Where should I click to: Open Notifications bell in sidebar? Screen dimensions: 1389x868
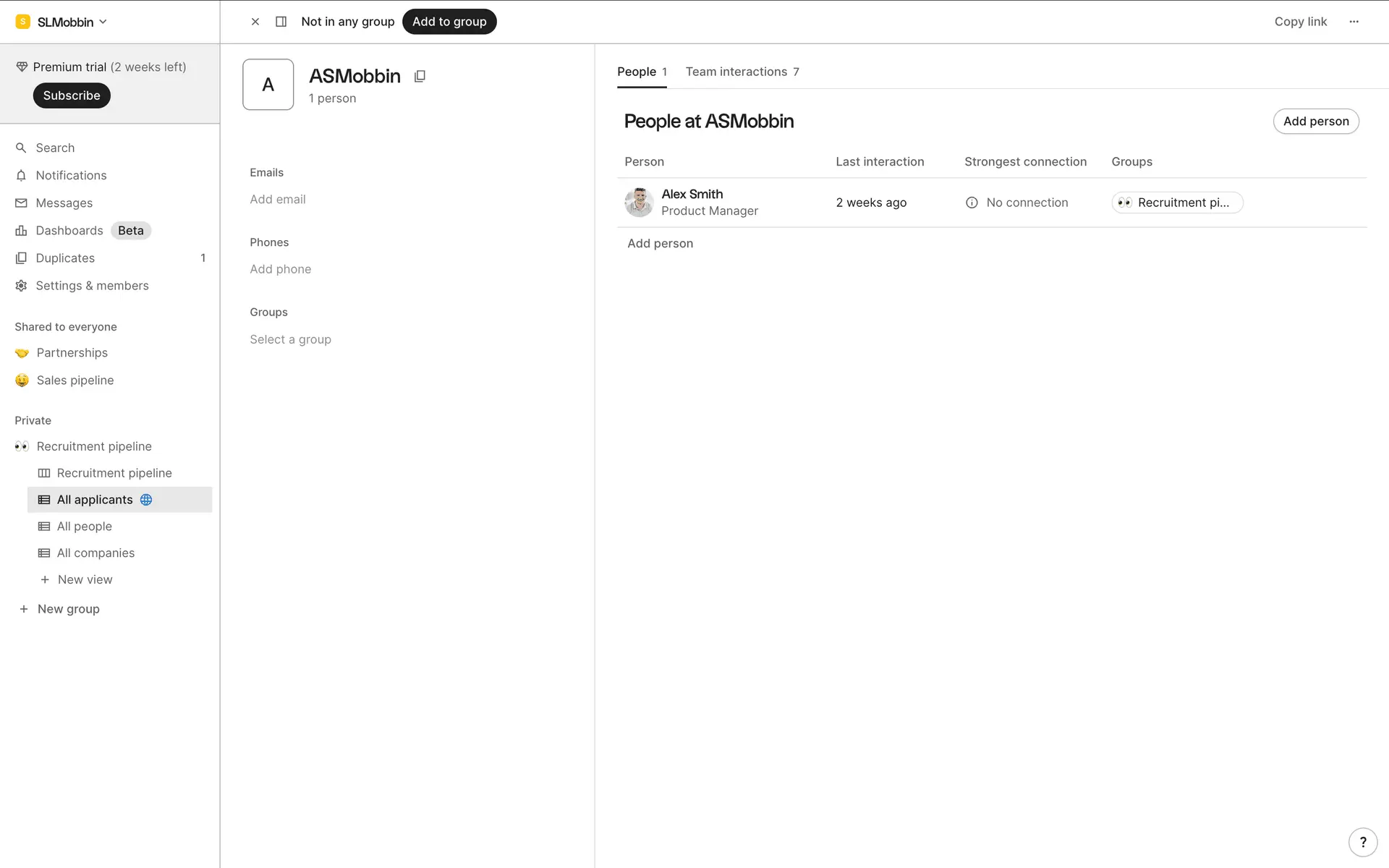(21, 175)
